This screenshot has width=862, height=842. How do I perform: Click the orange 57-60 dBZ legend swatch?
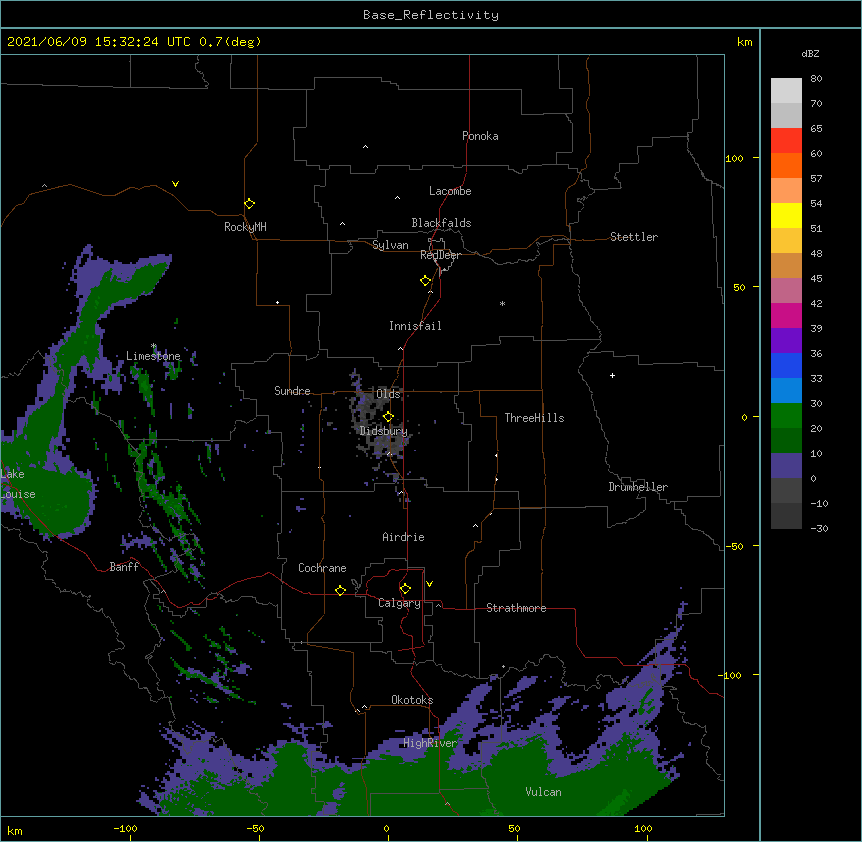point(786,166)
